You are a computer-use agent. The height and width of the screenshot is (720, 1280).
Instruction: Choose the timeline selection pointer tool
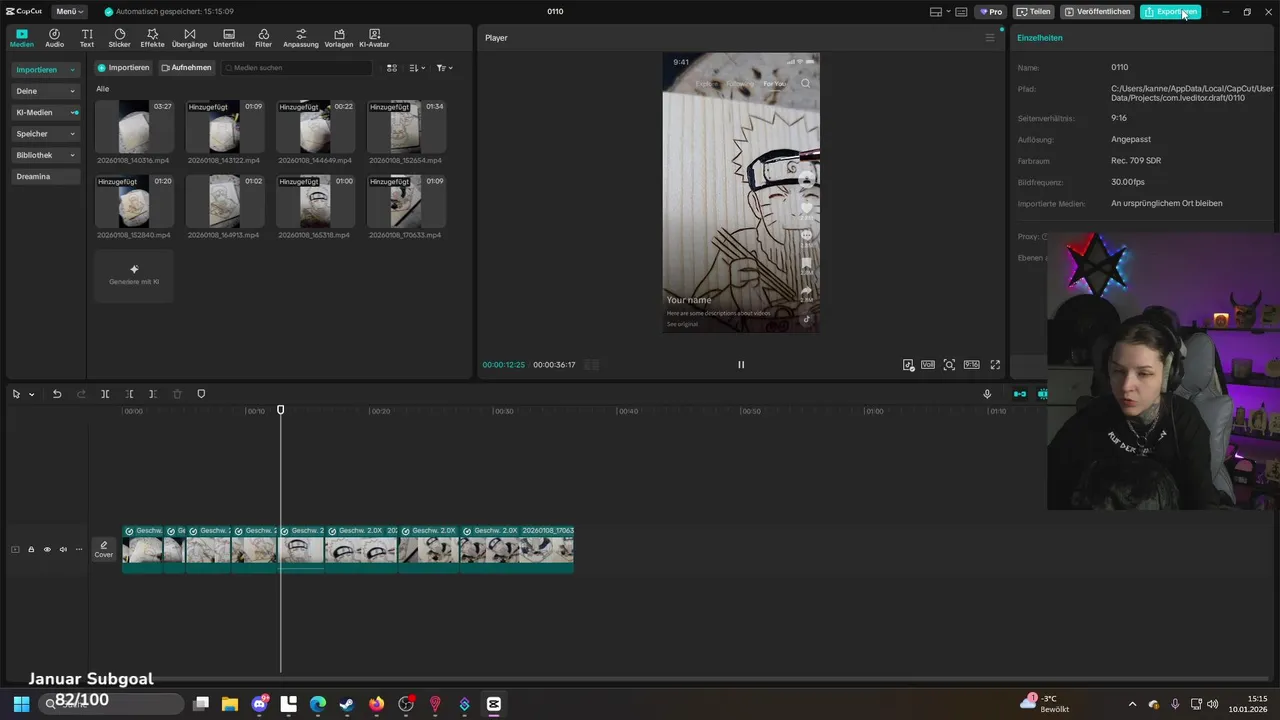click(16, 394)
